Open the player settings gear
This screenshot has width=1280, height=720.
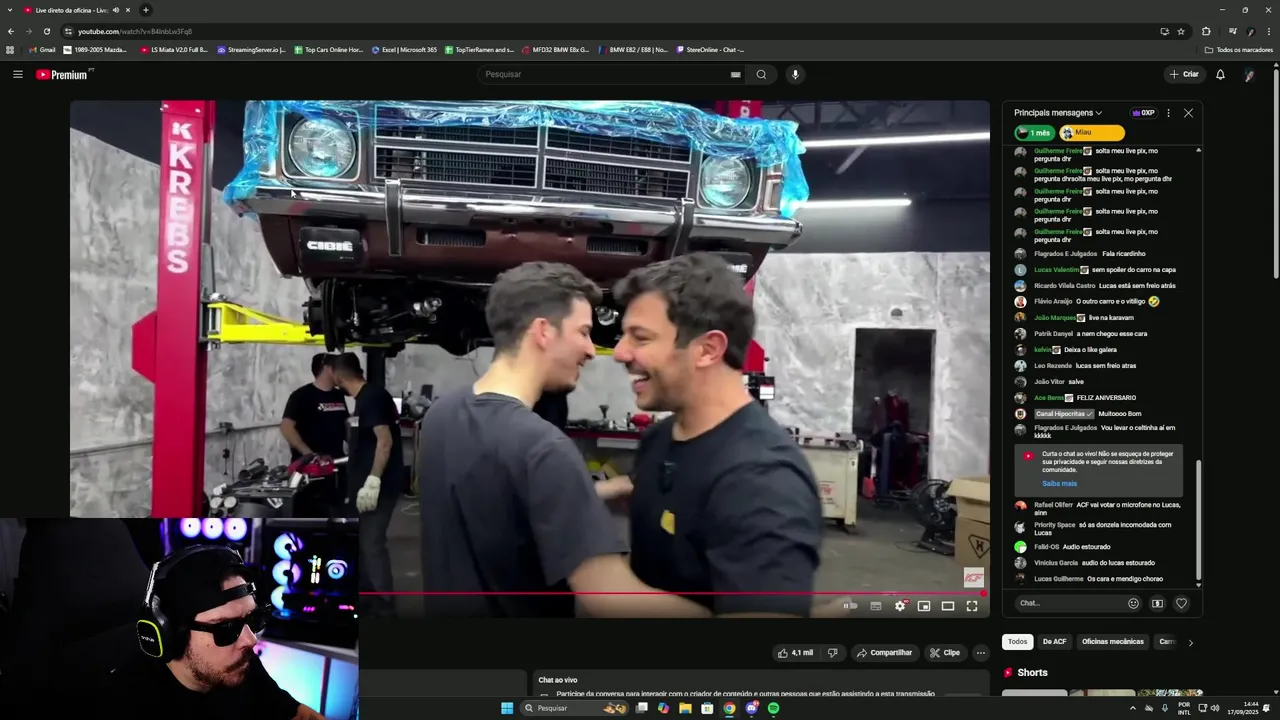[900, 606]
